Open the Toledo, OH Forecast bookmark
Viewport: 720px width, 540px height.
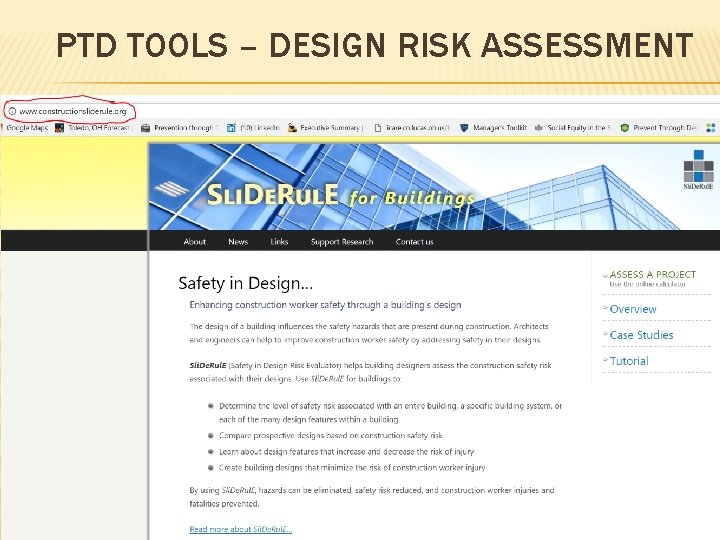tap(98, 128)
